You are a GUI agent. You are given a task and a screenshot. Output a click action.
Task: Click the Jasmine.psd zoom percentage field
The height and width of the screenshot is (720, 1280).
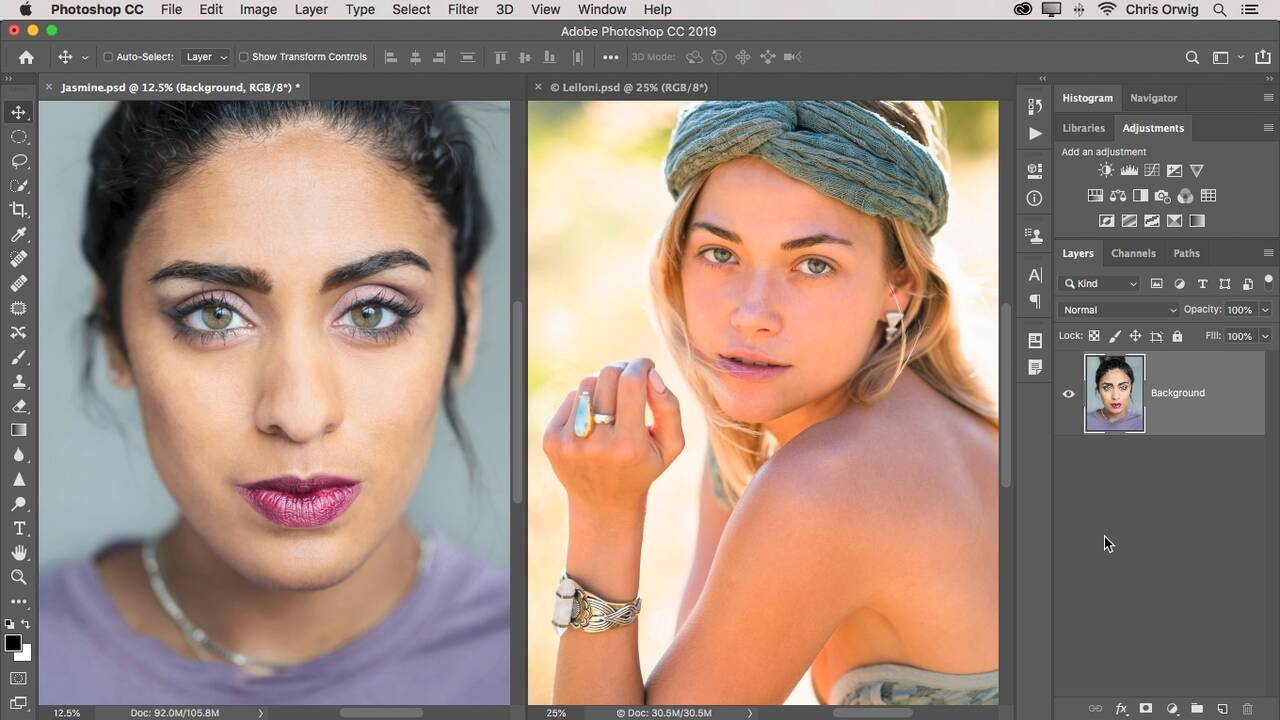67,713
